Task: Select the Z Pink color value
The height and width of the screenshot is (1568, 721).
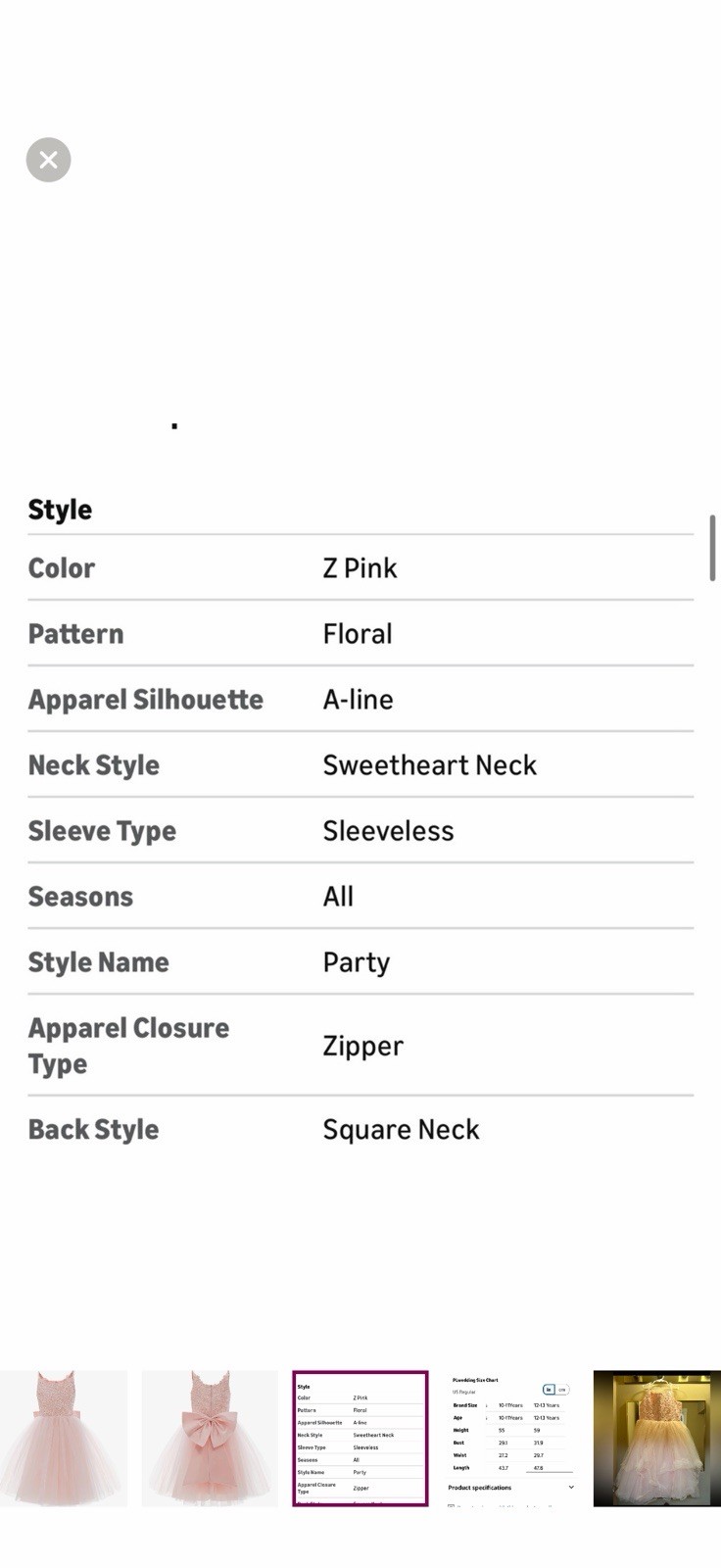Action: pos(360,568)
